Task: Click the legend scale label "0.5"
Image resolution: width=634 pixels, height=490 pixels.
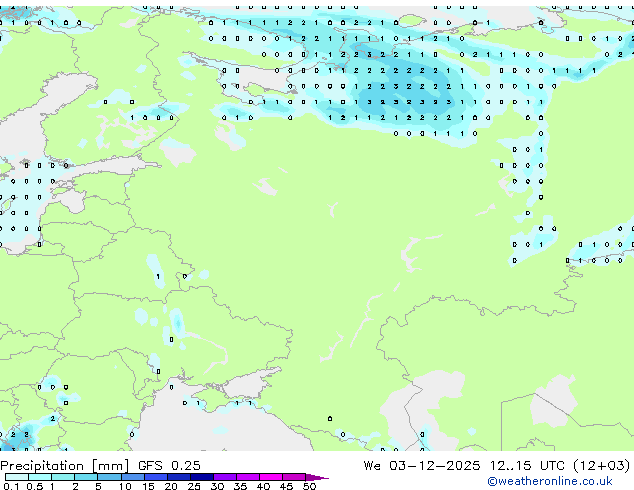Action: pos(35,486)
